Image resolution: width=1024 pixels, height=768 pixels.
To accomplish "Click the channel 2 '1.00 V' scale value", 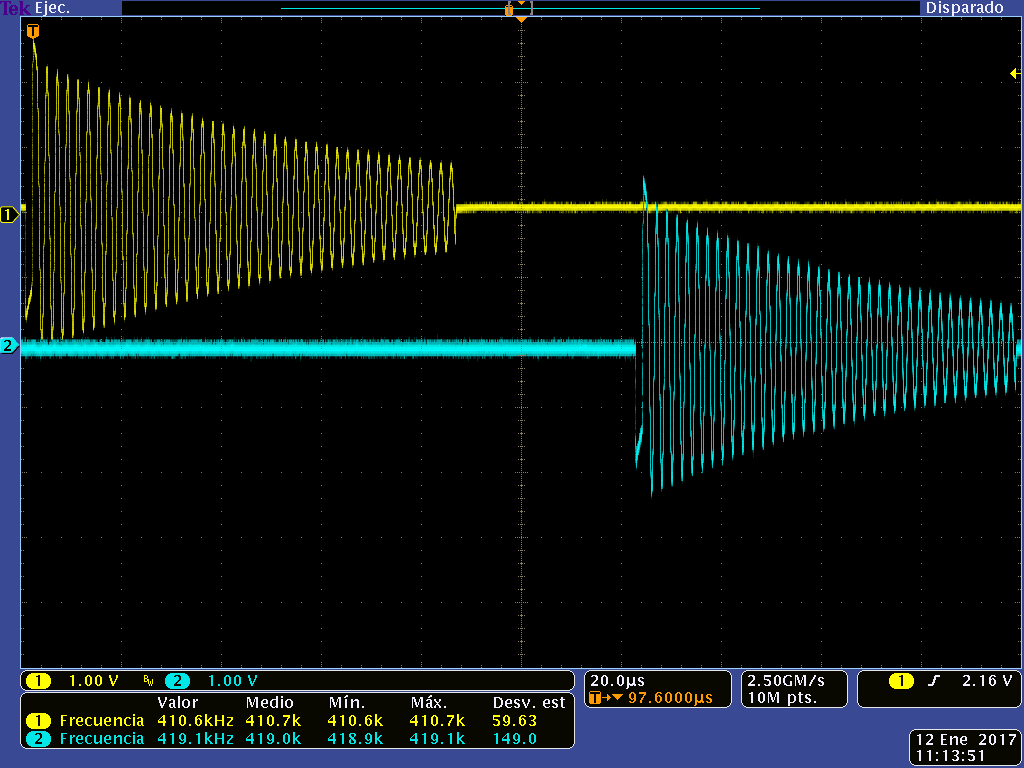I will (232, 681).
